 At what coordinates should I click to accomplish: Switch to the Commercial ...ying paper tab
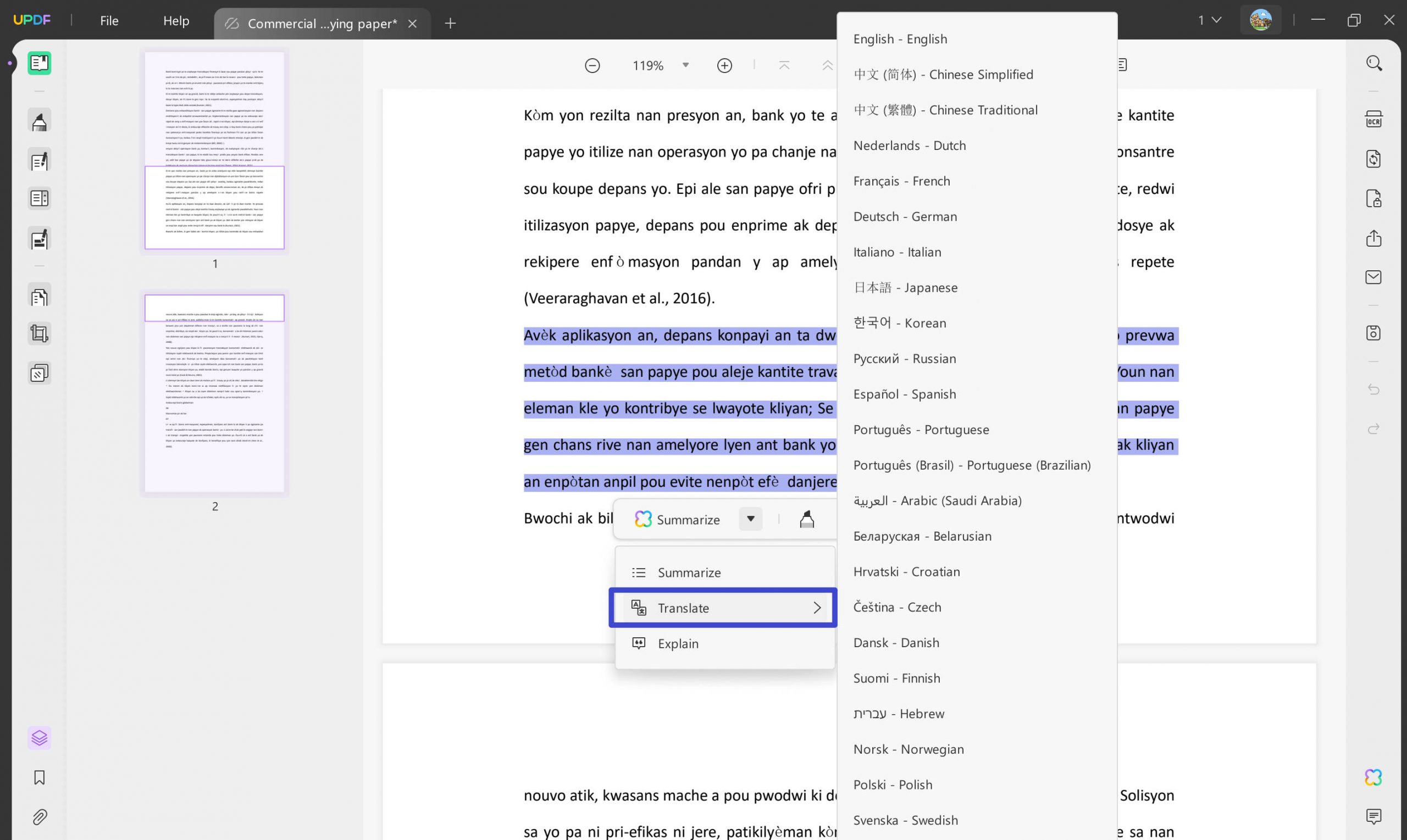tap(321, 24)
